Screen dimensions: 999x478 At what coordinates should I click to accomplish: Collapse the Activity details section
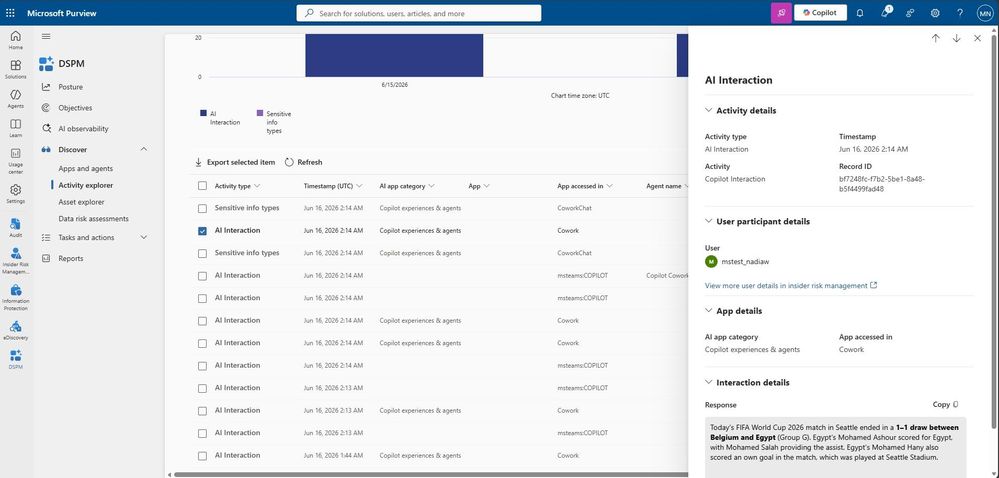pos(708,110)
